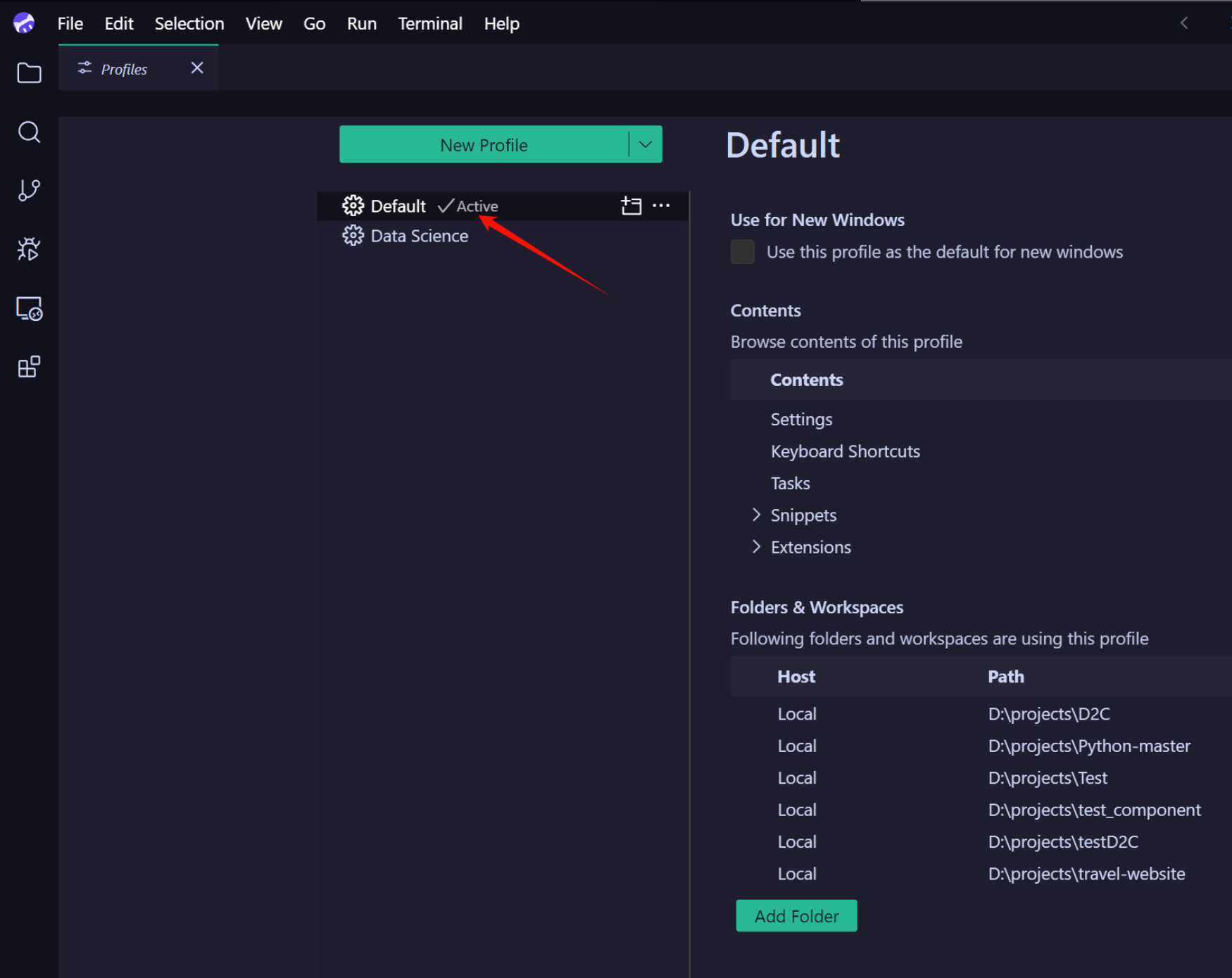Open the Terminal menu

tap(429, 23)
